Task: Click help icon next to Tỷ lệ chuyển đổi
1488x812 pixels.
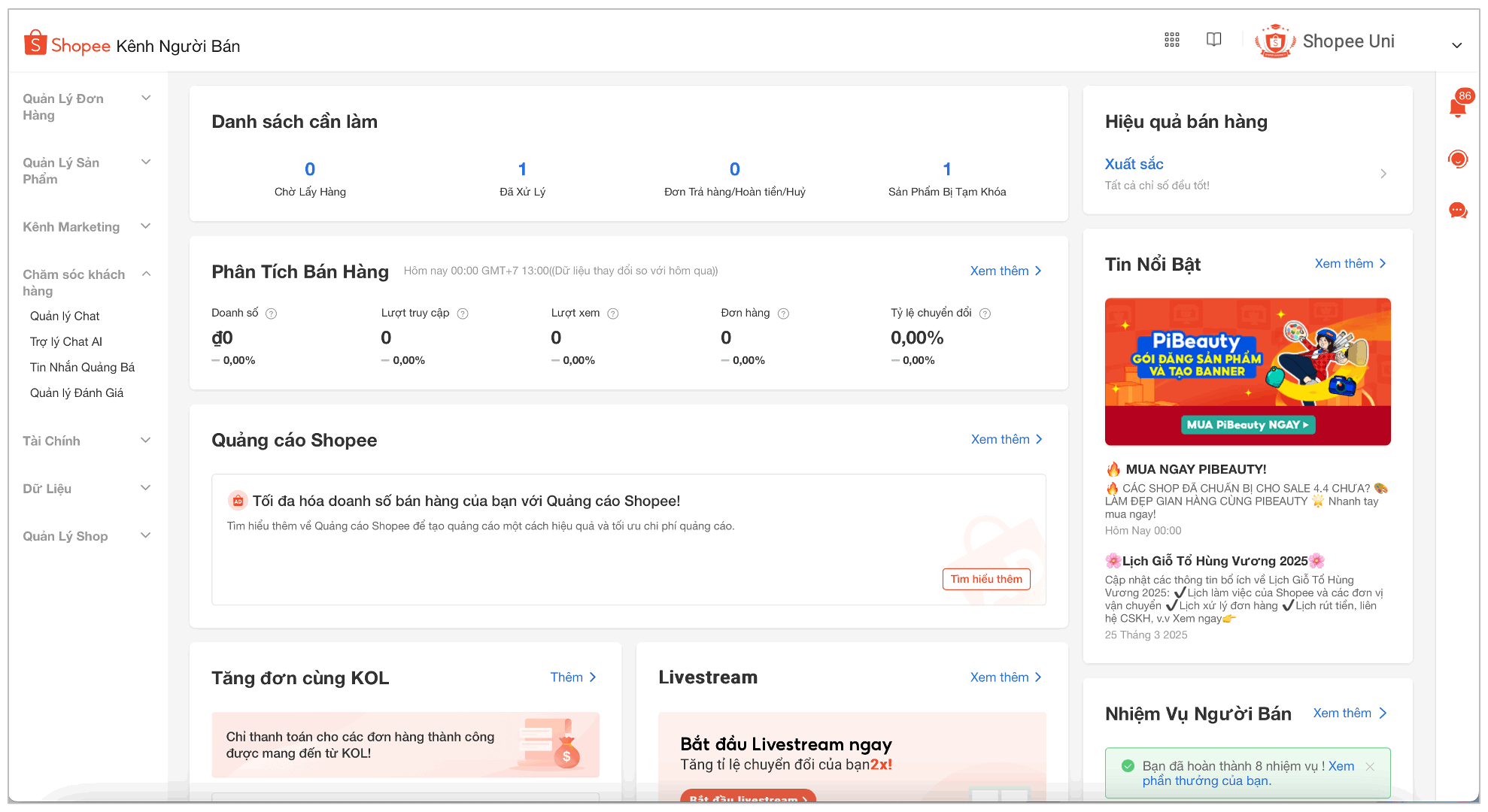Action: pos(985,314)
